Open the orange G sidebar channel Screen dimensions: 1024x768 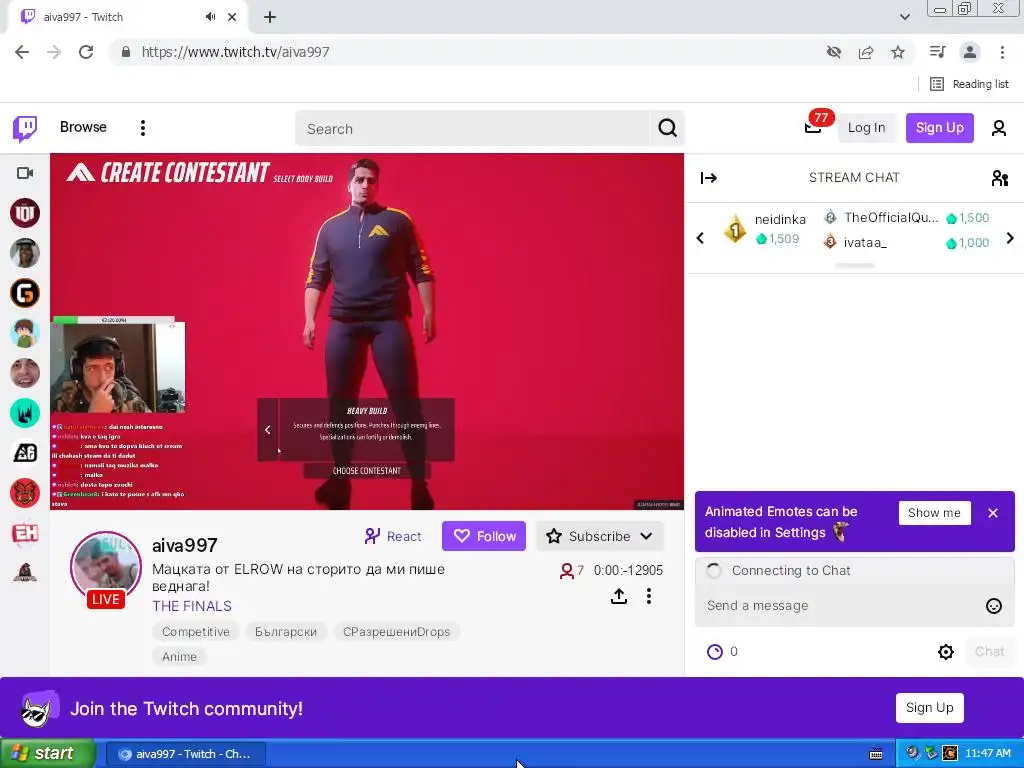point(25,293)
